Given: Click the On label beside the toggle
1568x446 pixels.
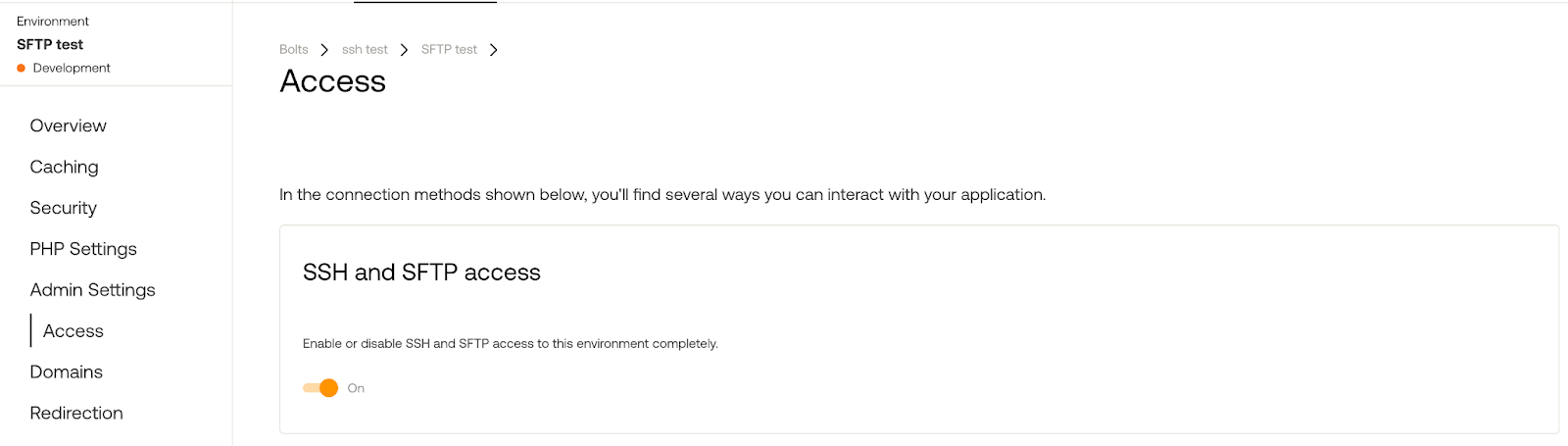Looking at the screenshot, I should pos(356,389).
